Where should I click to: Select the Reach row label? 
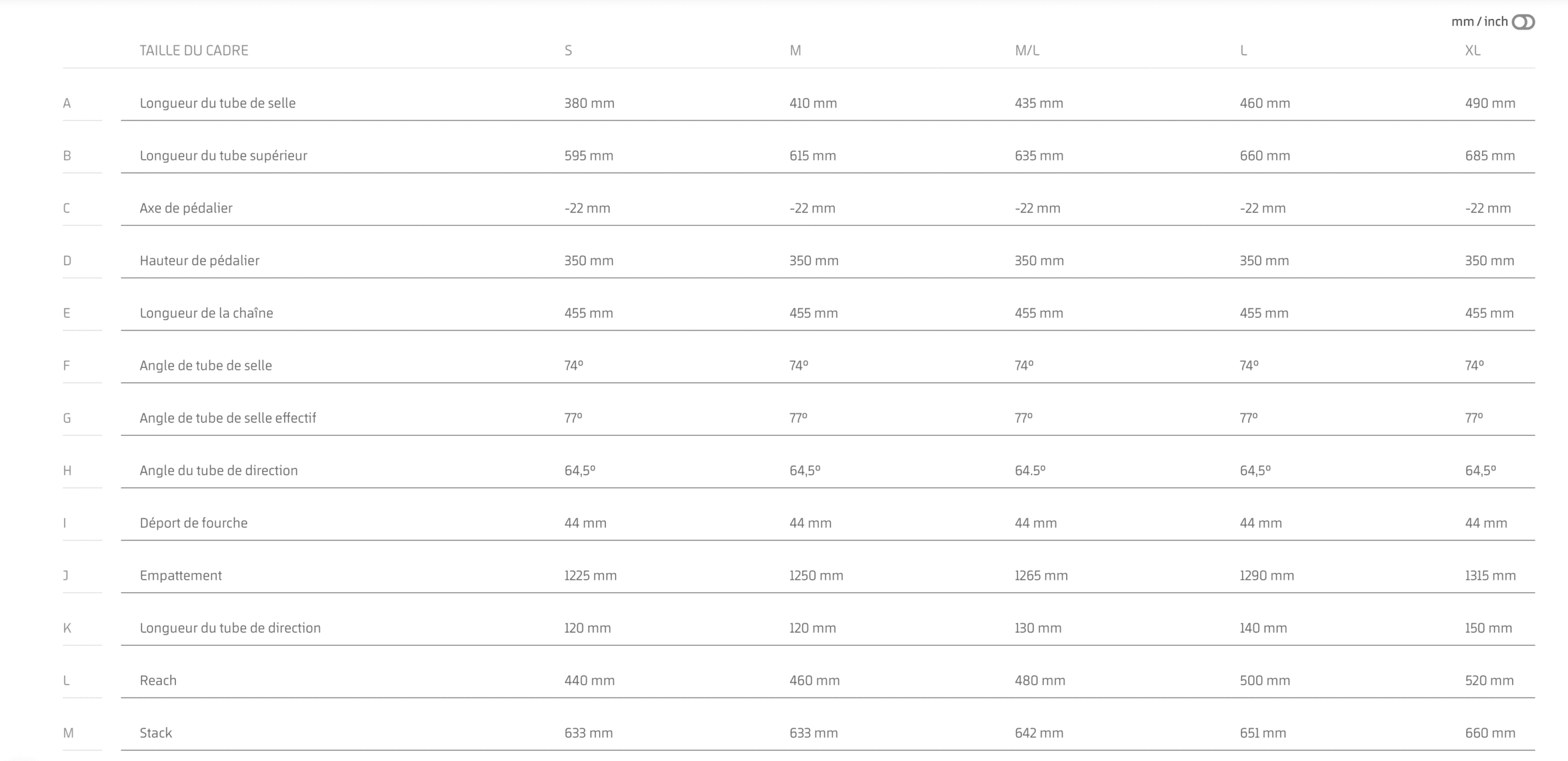[158, 681]
